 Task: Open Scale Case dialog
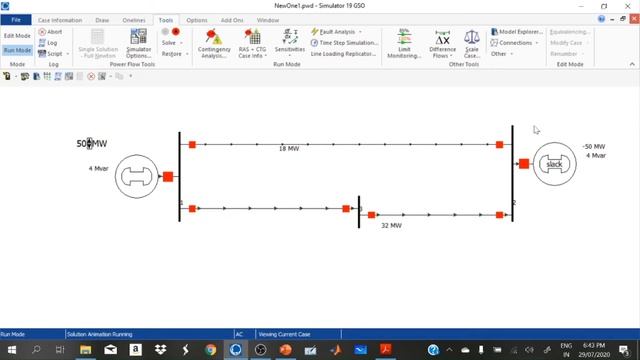(472, 43)
